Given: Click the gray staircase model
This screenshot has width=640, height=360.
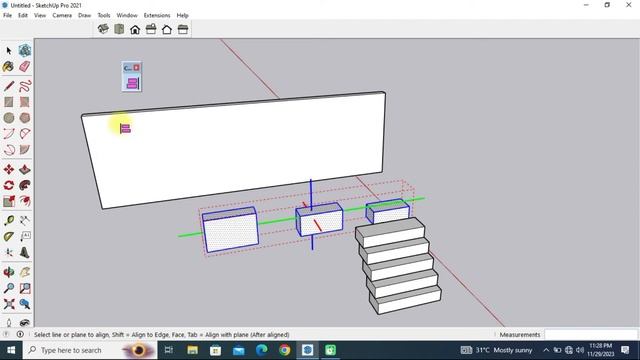Looking at the screenshot, I should click(x=398, y=265).
